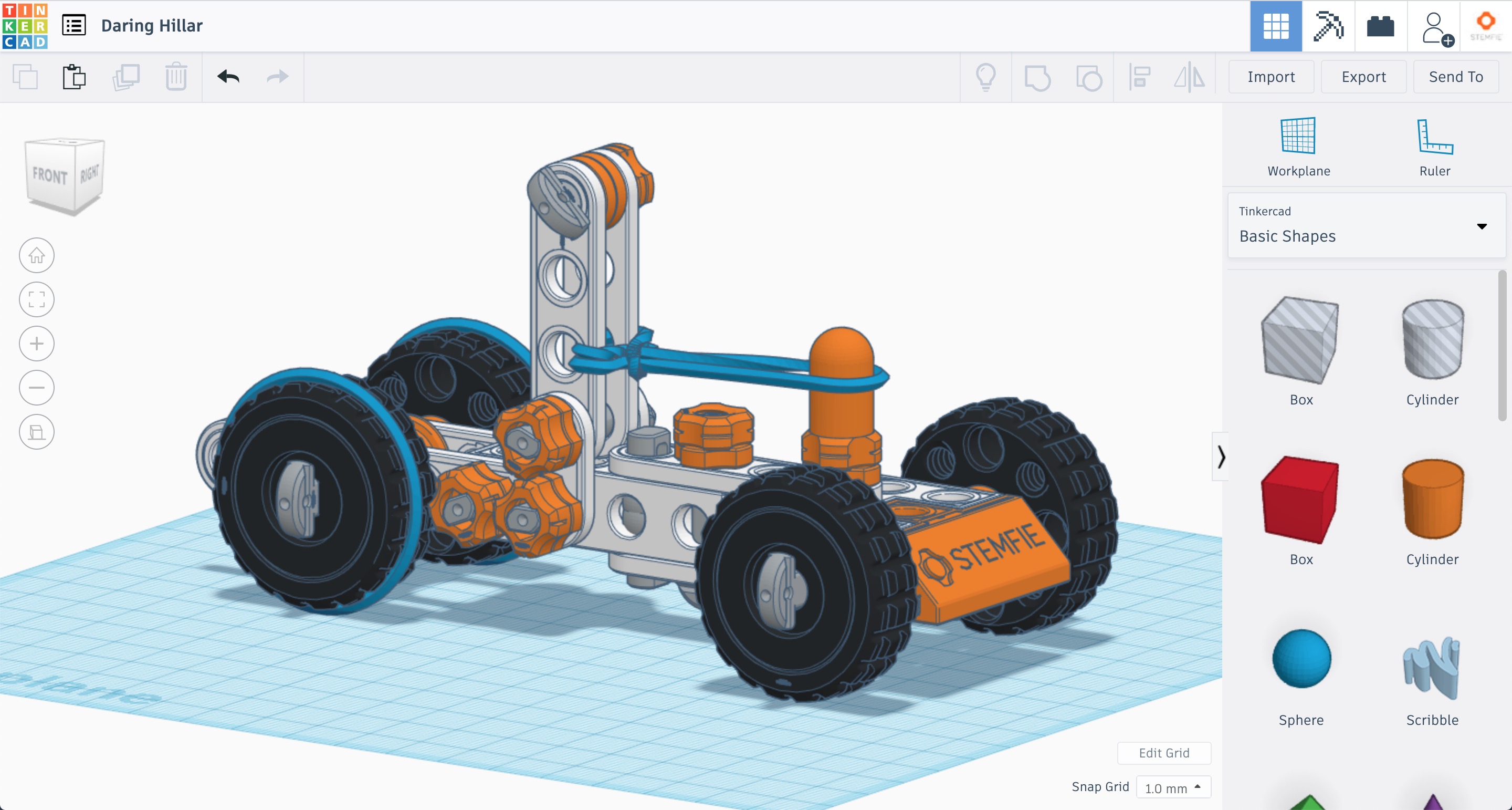This screenshot has height=810, width=1512.
Task: Switch to Bricks mode
Action: pos(1381,26)
